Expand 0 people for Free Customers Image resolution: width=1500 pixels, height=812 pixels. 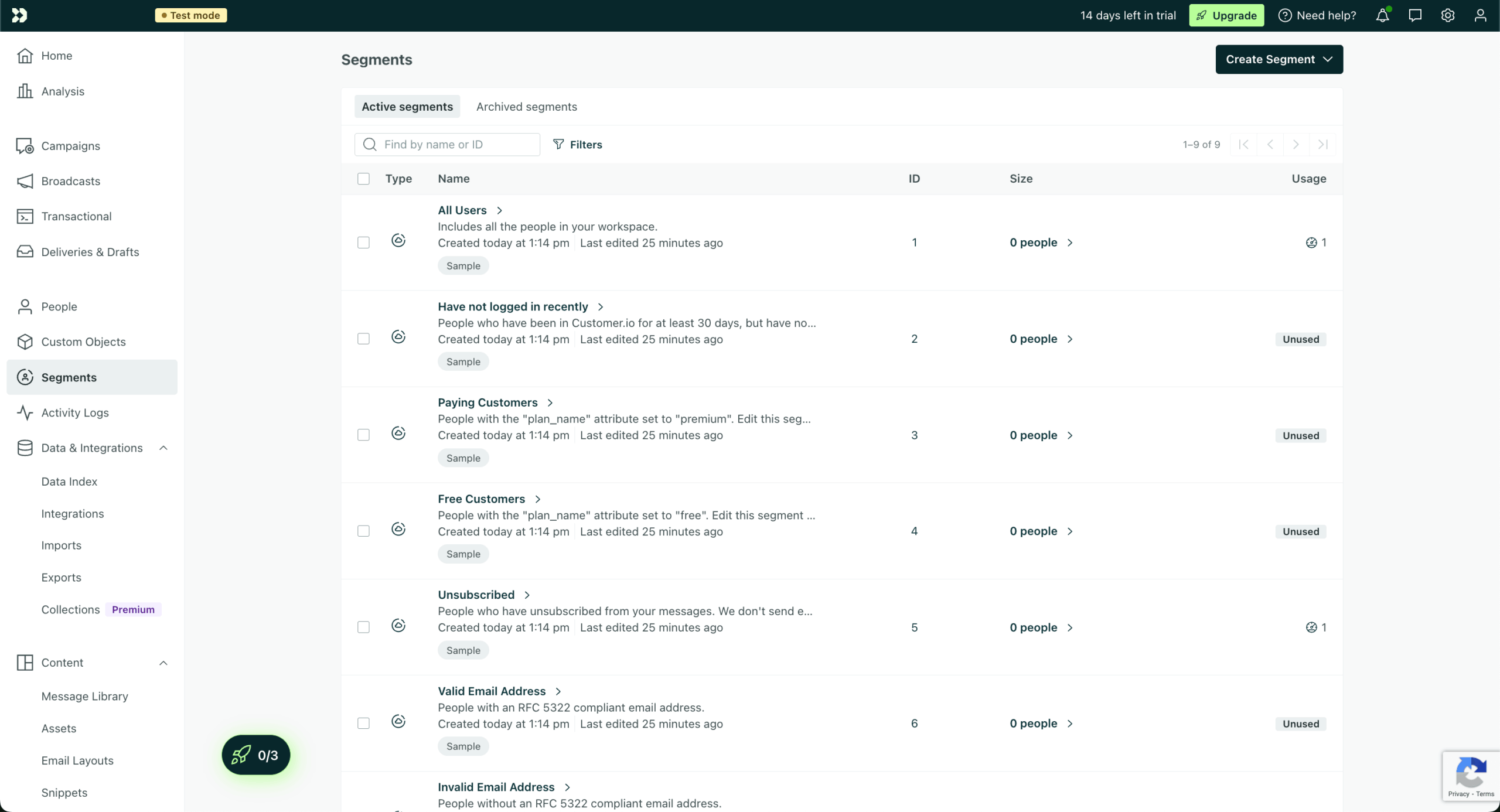pyautogui.click(x=1041, y=531)
